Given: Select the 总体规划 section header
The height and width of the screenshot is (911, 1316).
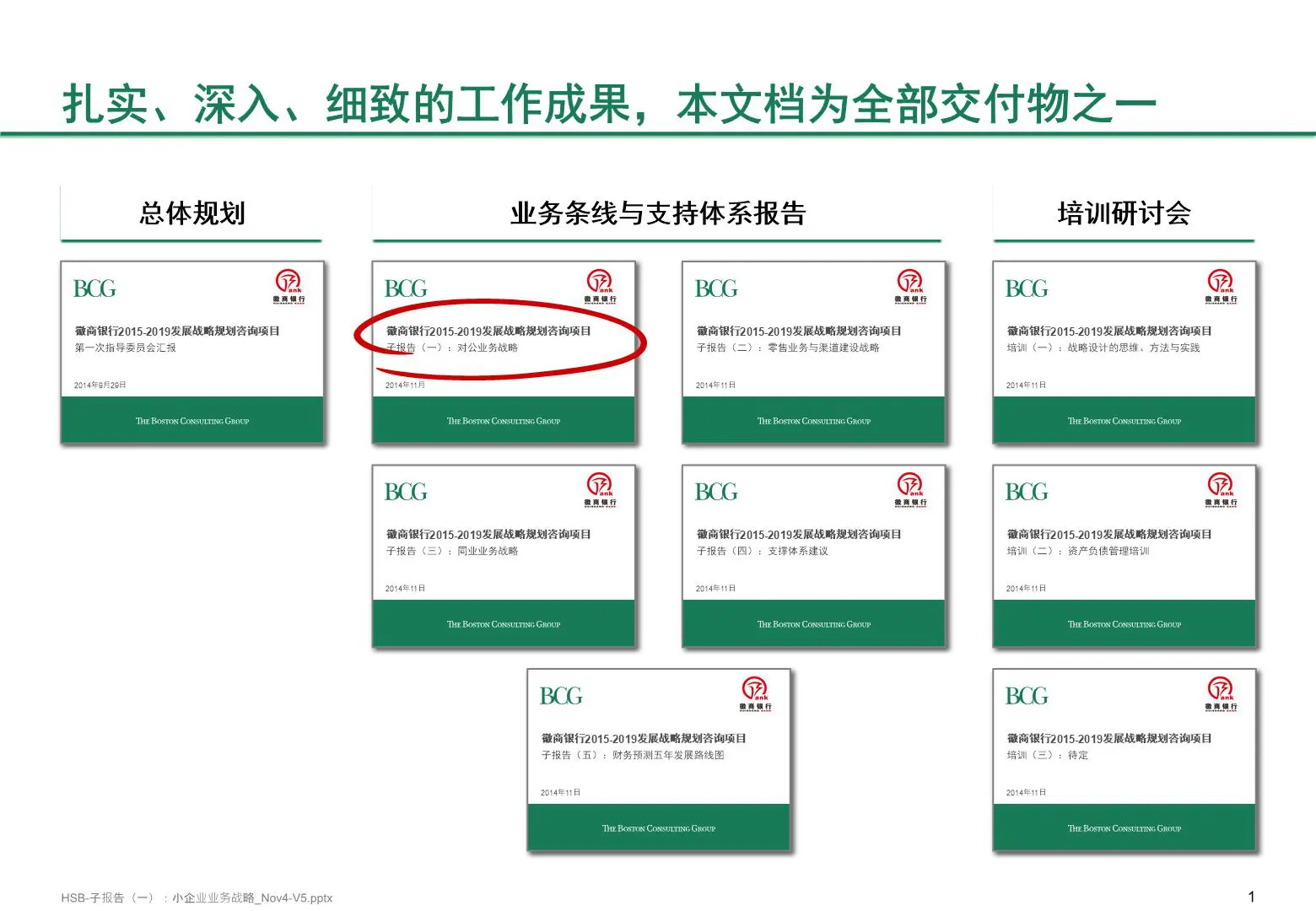Looking at the screenshot, I should pyautogui.click(x=191, y=213).
